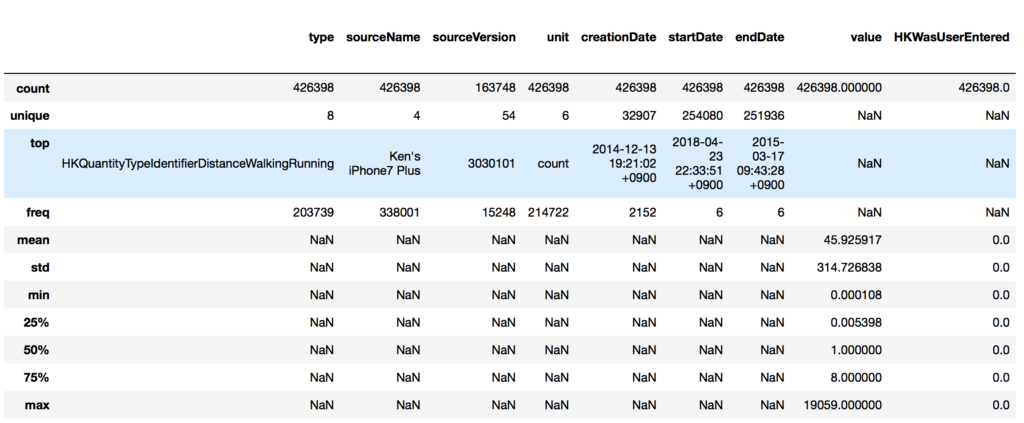Click unit freq value 214722
Screen dimensions: 1024x423
[549, 212]
